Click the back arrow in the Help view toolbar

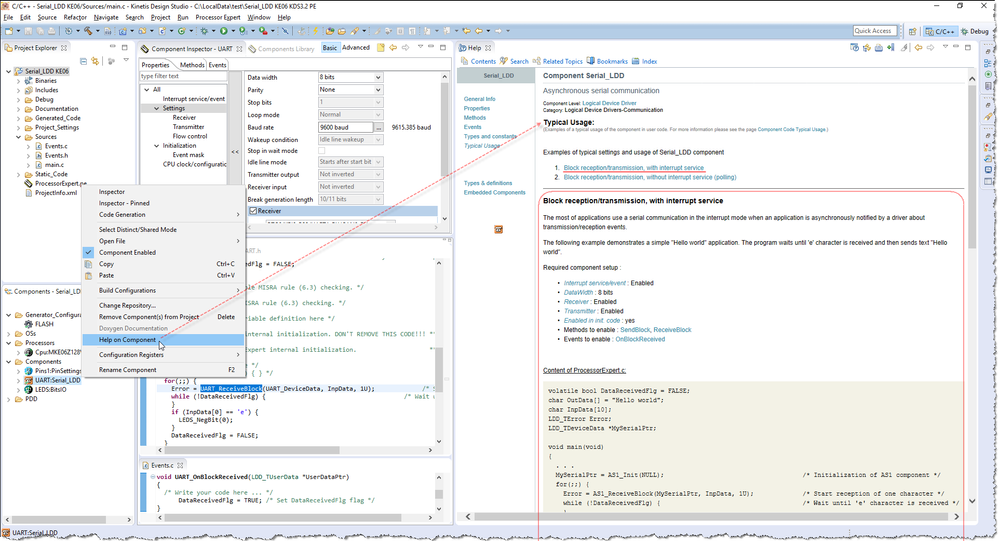(x=918, y=48)
